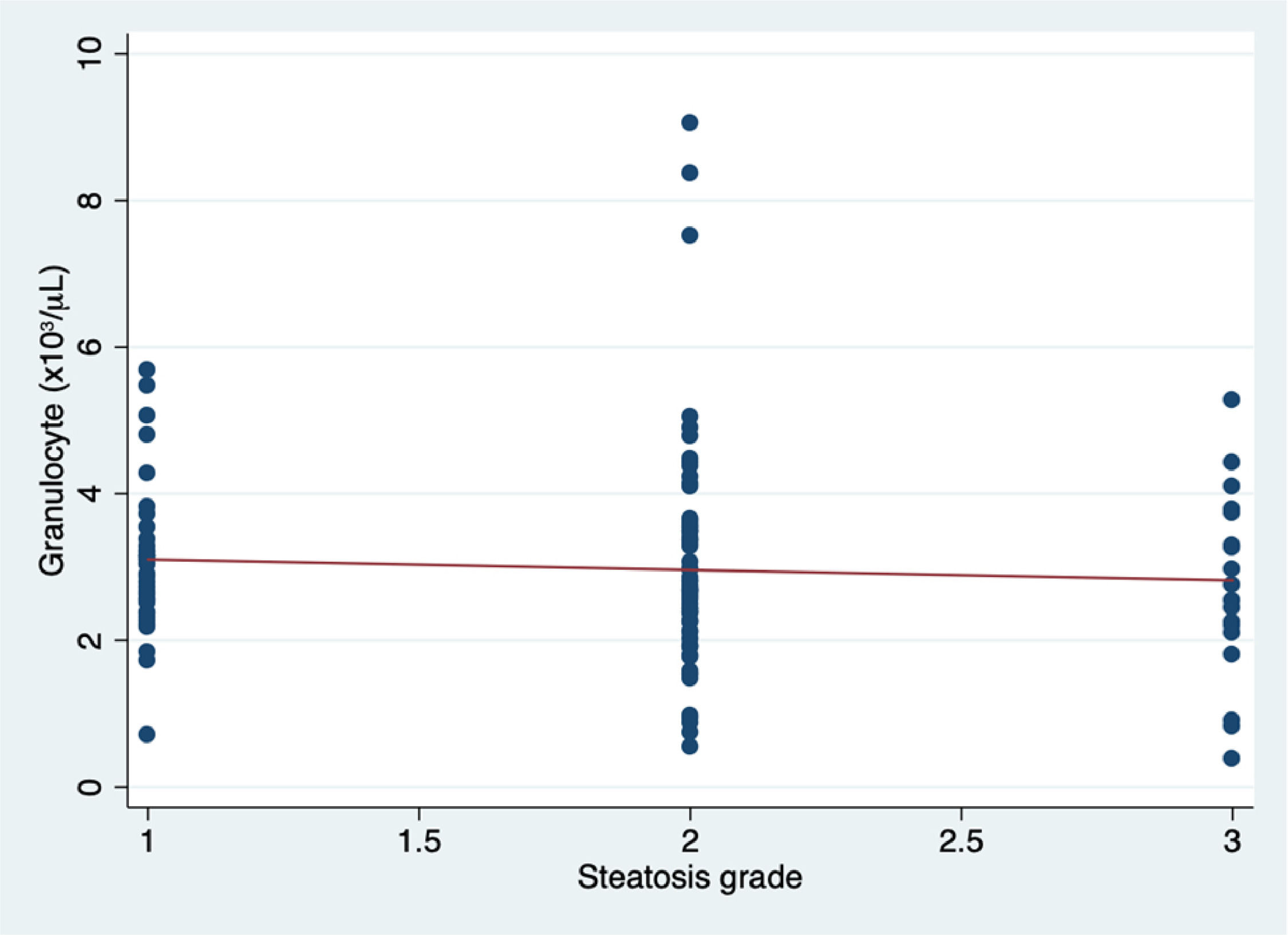Click the 1.5 tick label on x-axis

pyautogui.click(x=419, y=841)
